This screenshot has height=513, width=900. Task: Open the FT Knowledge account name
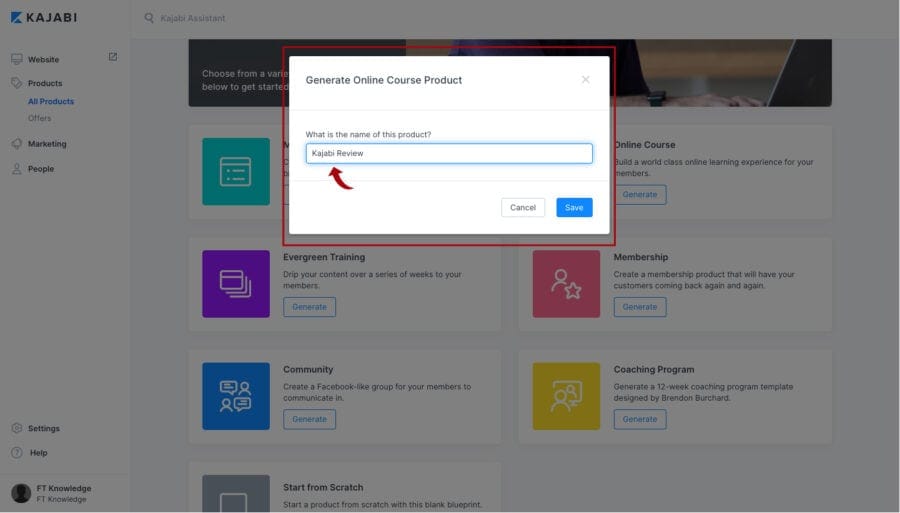[64, 488]
